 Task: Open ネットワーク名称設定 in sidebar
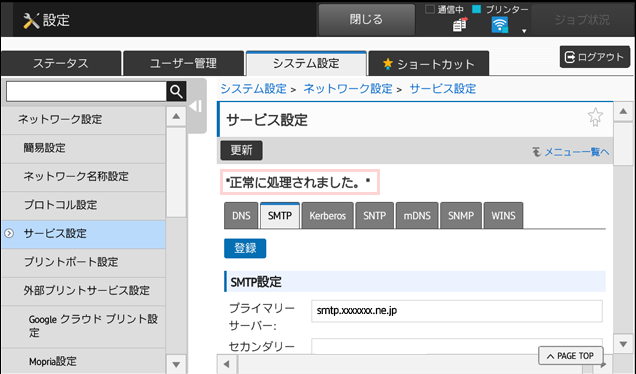pyautogui.click(x=84, y=176)
